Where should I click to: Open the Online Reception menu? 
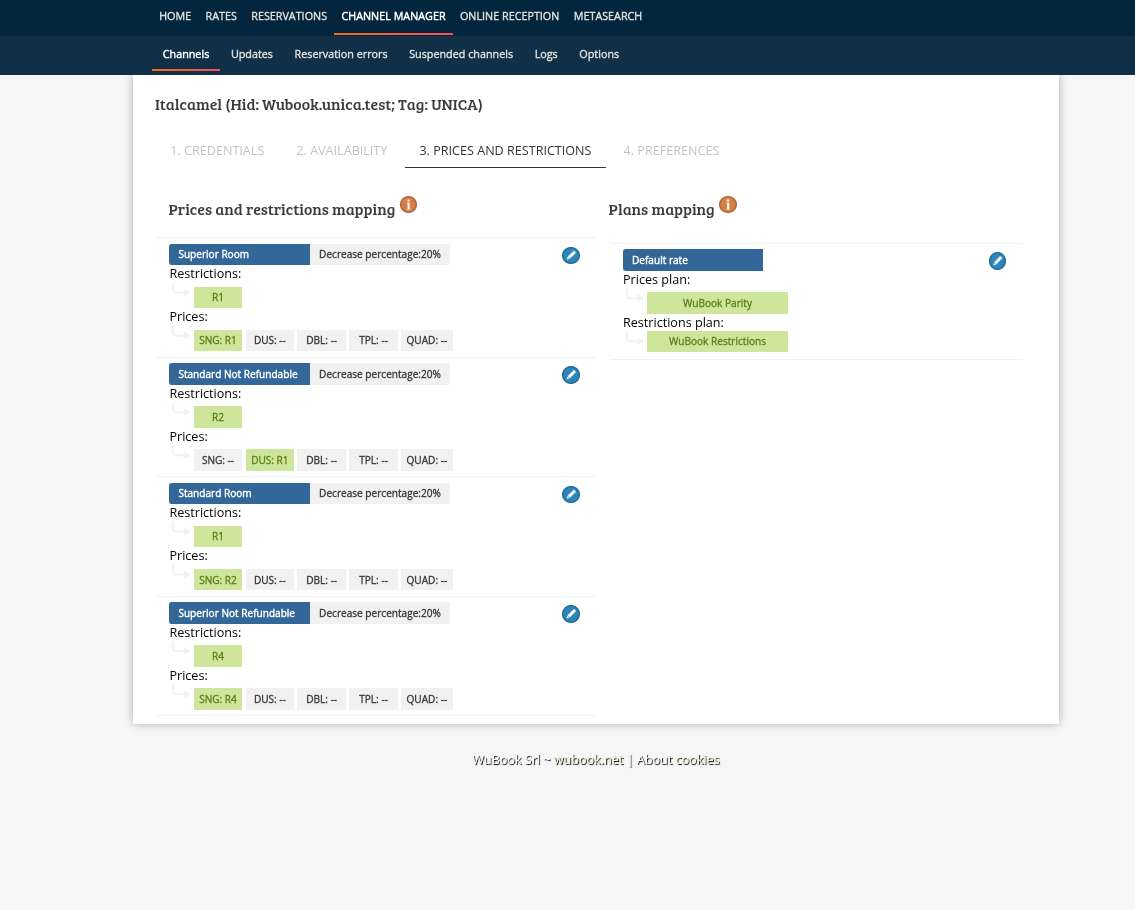pos(509,16)
